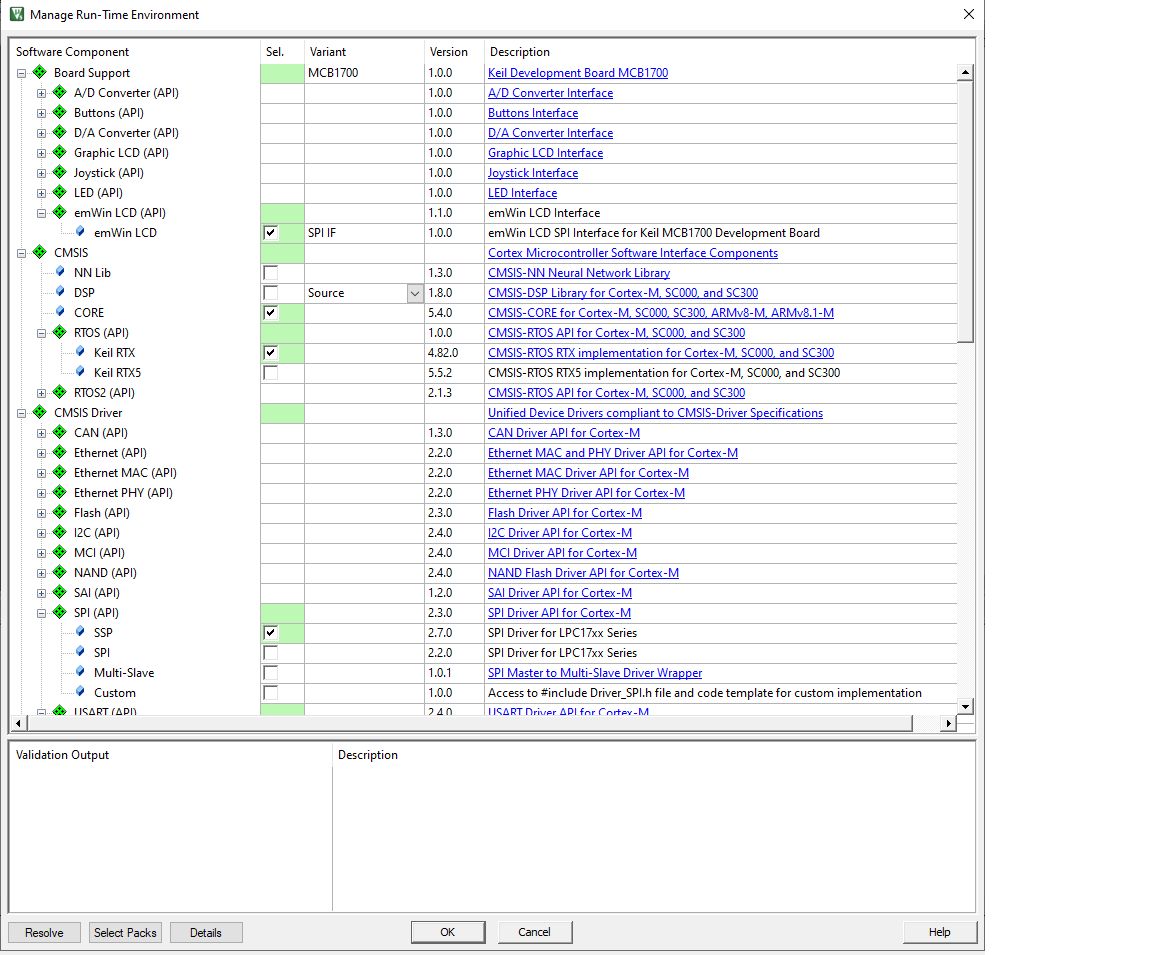Click the Buttons (API) green diamond icon
The image size is (1152, 955).
pos(60,112)
